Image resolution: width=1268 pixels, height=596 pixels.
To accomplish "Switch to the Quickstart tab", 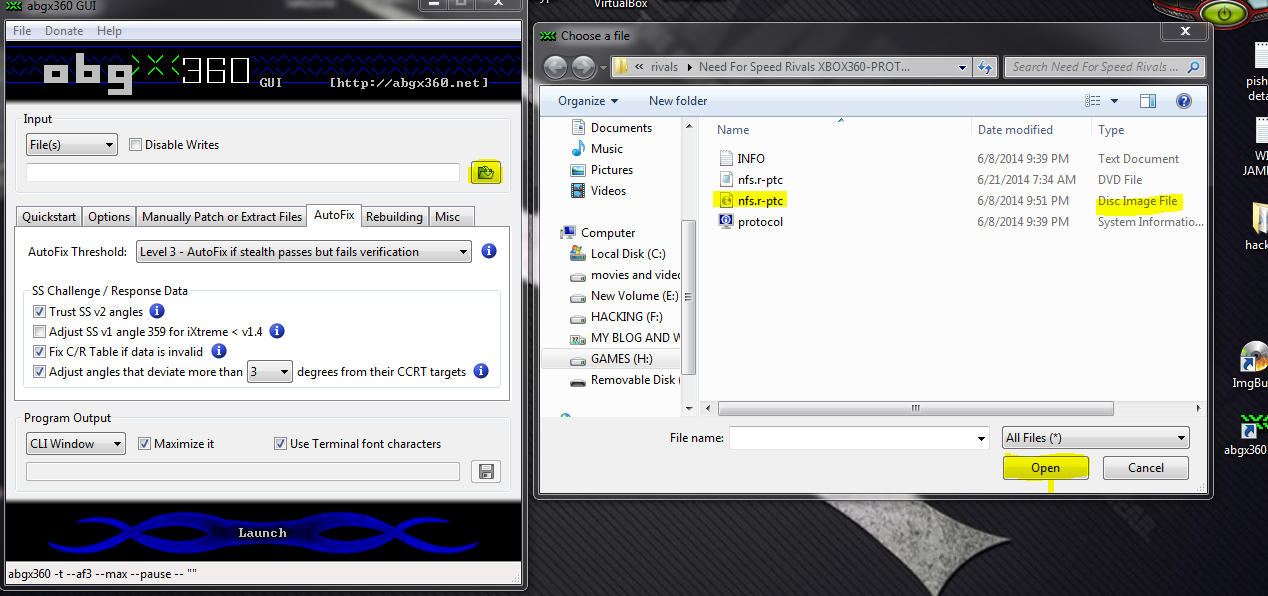I will pos(49,217).
